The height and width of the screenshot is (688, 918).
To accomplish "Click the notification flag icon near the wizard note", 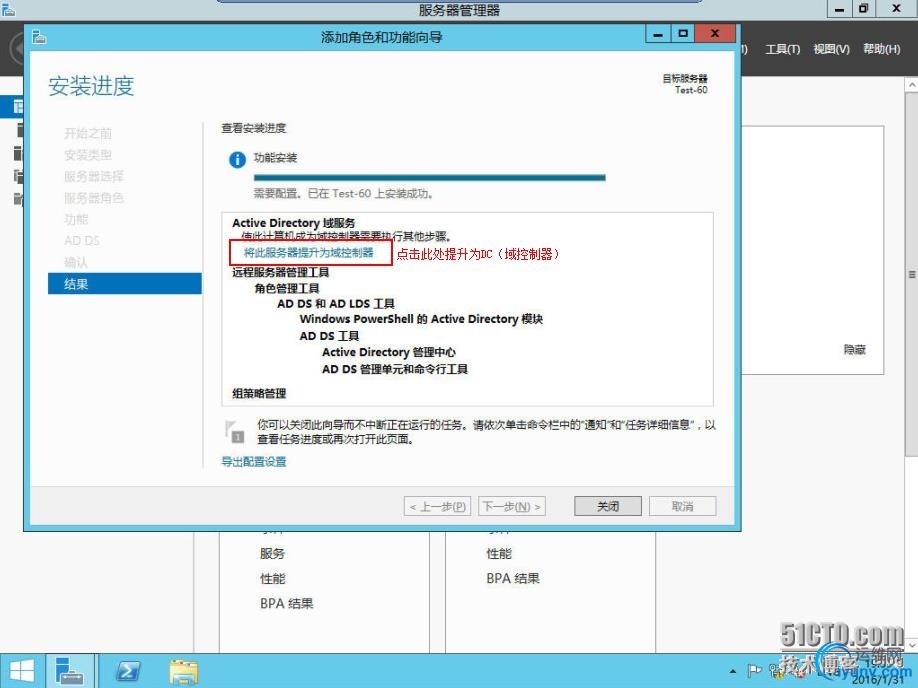I will (x=234, y=432).
